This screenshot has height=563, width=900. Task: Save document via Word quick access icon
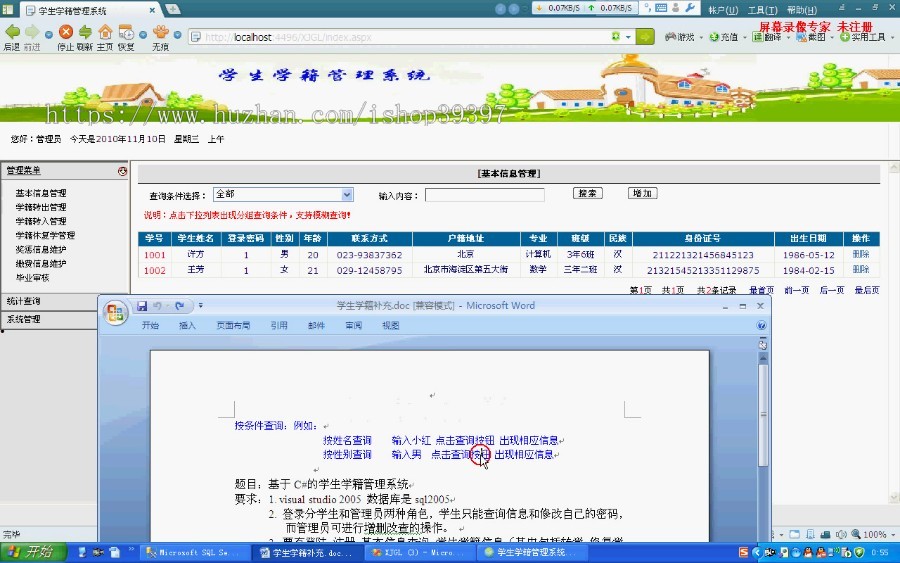[142, 306]
